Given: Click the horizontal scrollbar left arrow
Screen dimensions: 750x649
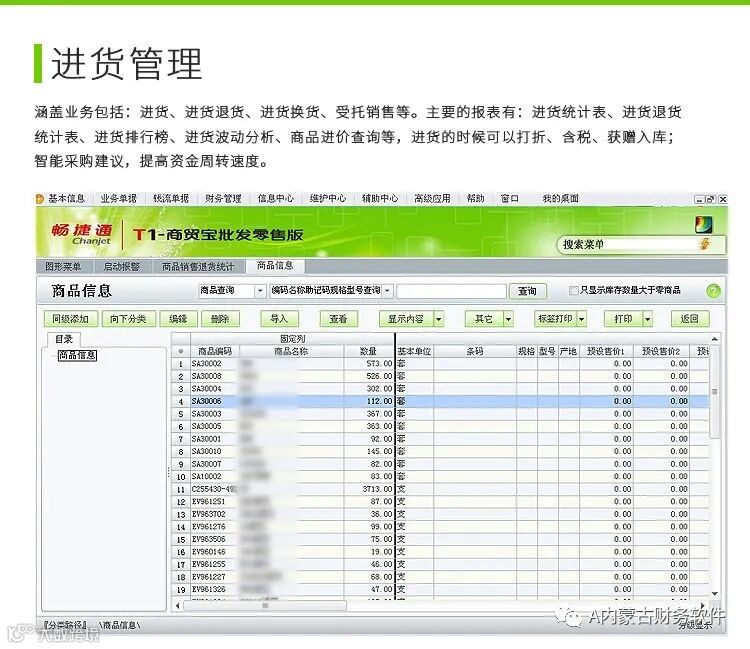Looking at the screenshot, I should (178, 605).
